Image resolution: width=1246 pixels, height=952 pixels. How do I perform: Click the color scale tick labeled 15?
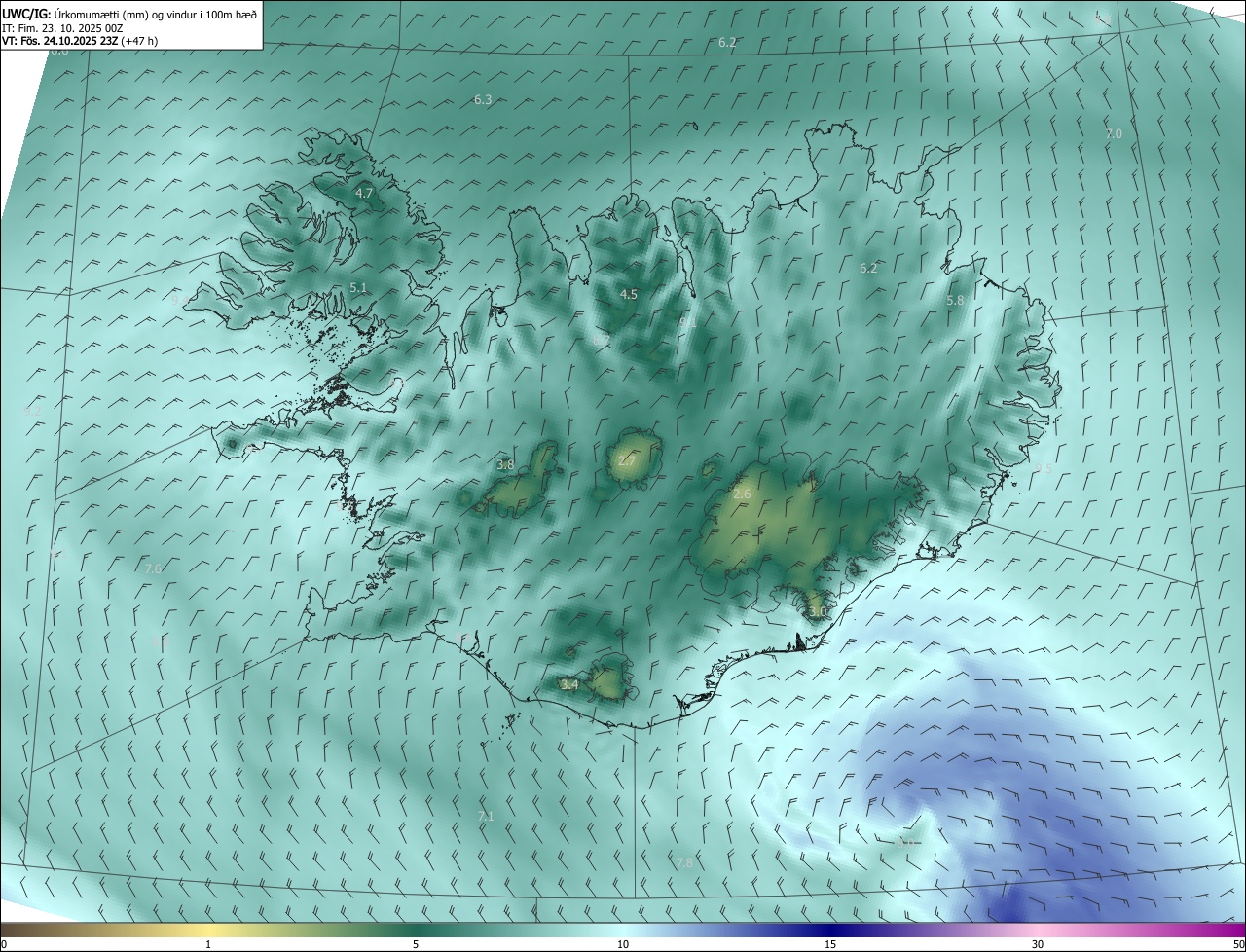(830, 944)
